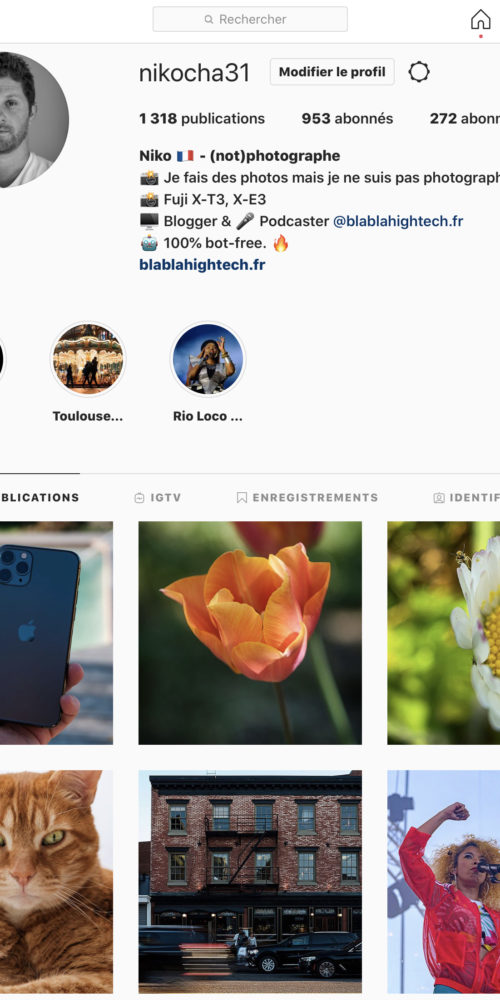
Task: Open the Toulouse story highlight
Action: pyautogui.click(x=88, y=359)
